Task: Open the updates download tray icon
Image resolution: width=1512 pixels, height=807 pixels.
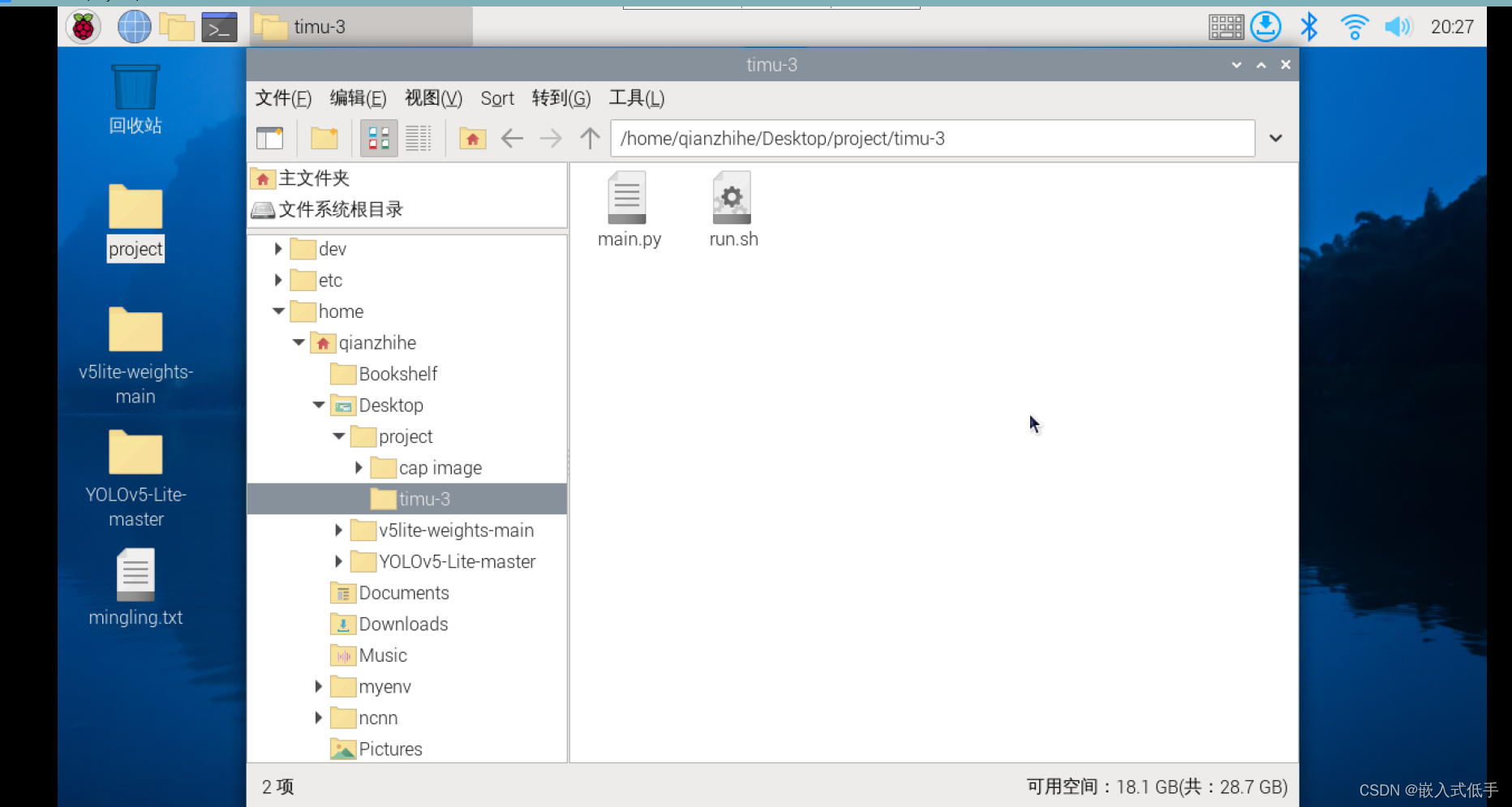Action: pyautogui.click(x=1265, y=27)
